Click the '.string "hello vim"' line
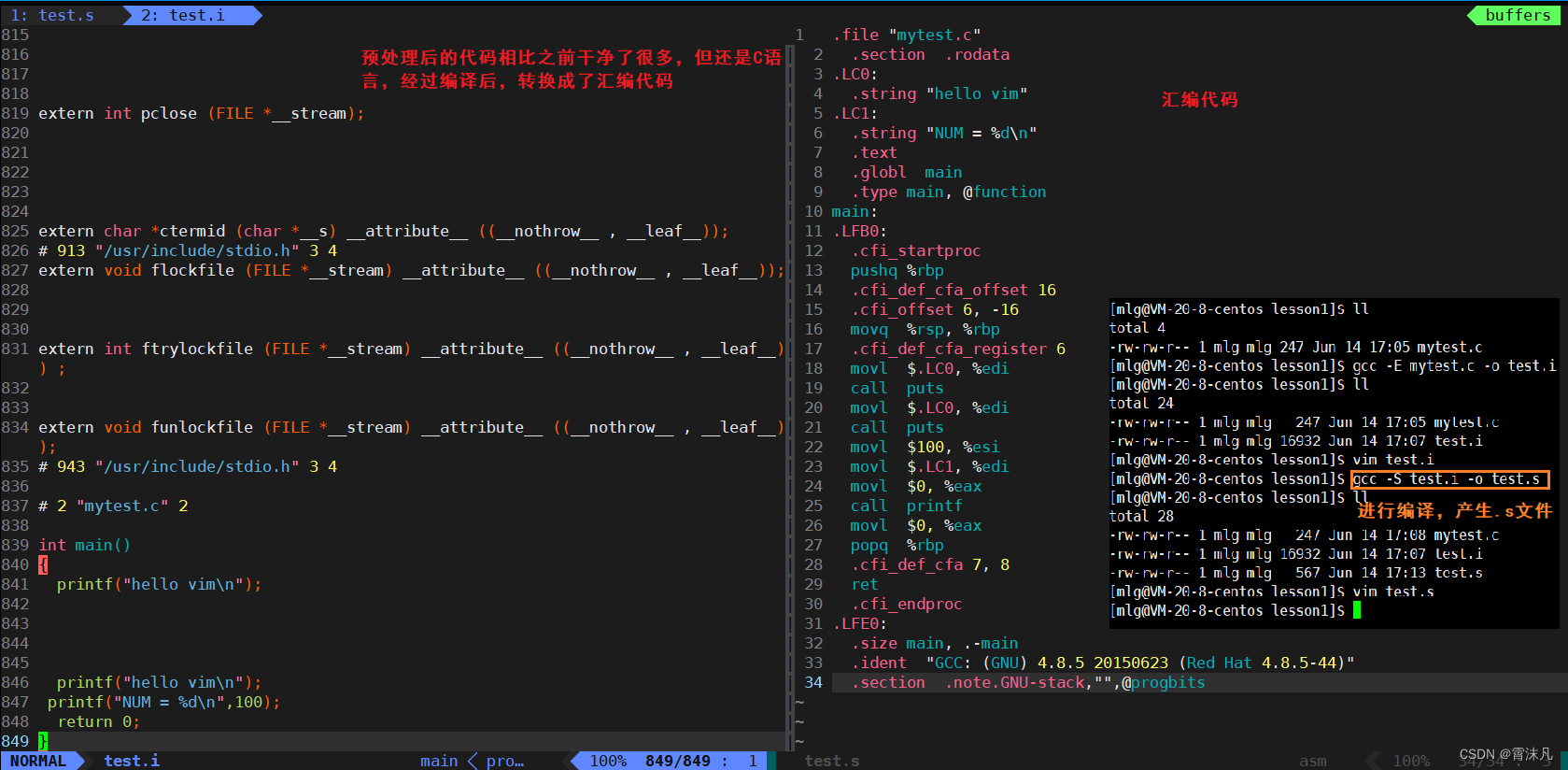 (939, 93)
